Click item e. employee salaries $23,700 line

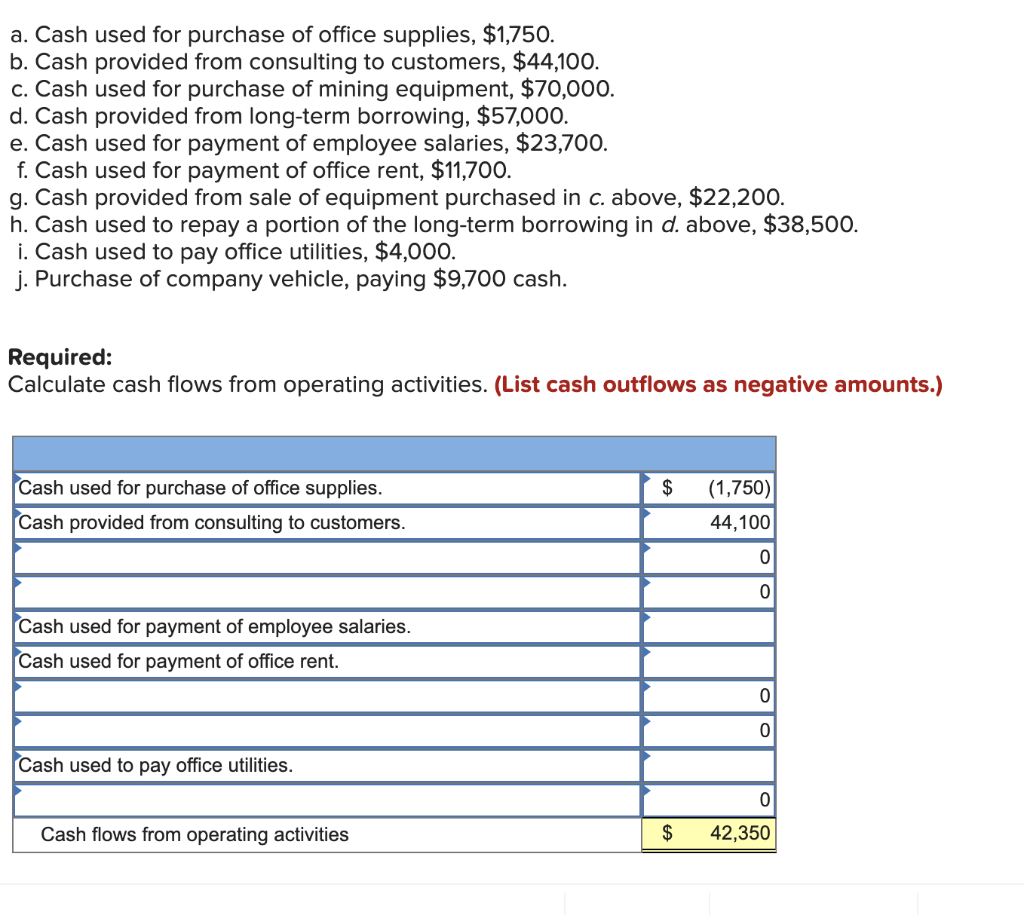click(x=309, y=143)
